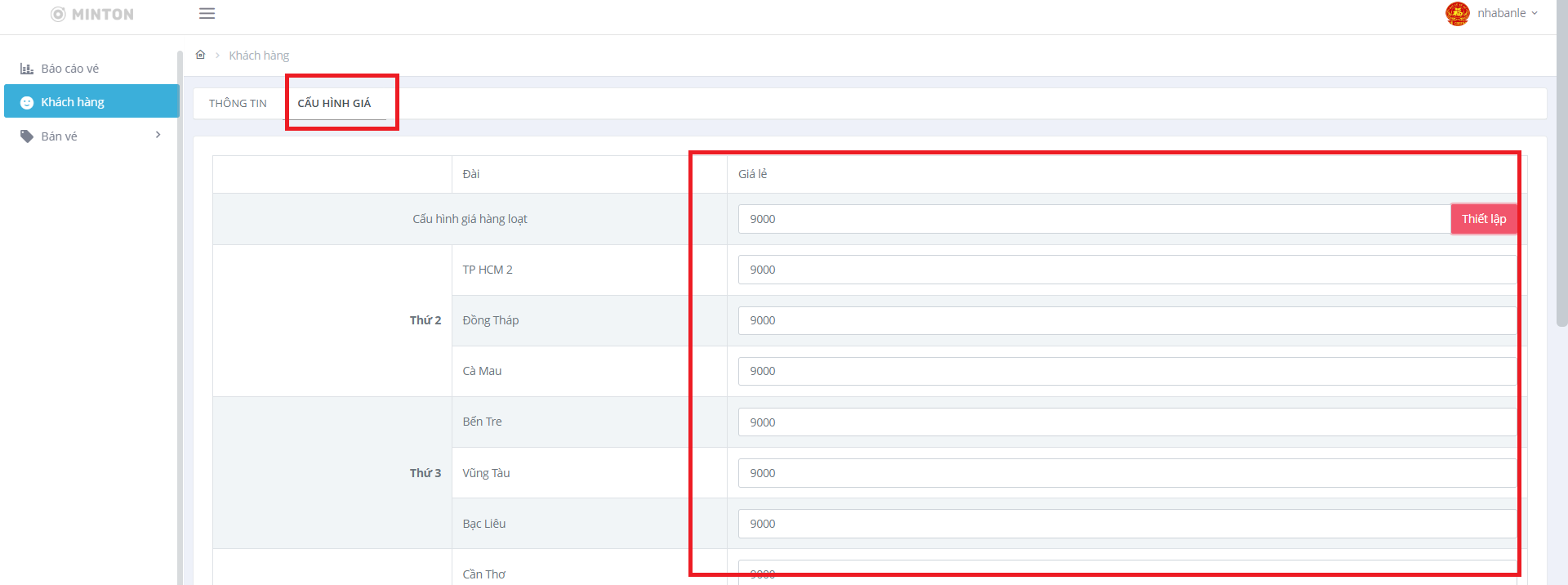
Task: Click the Bán vé tag icon
Action: (x=27, y=136)
